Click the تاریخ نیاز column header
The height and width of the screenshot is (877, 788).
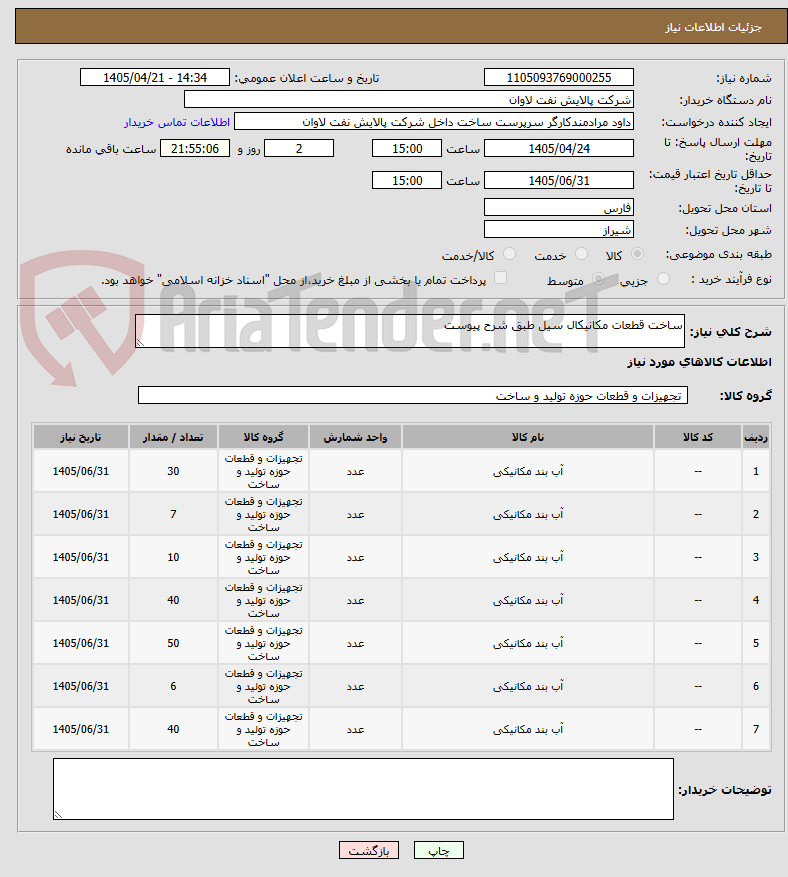tap(81, 437)
